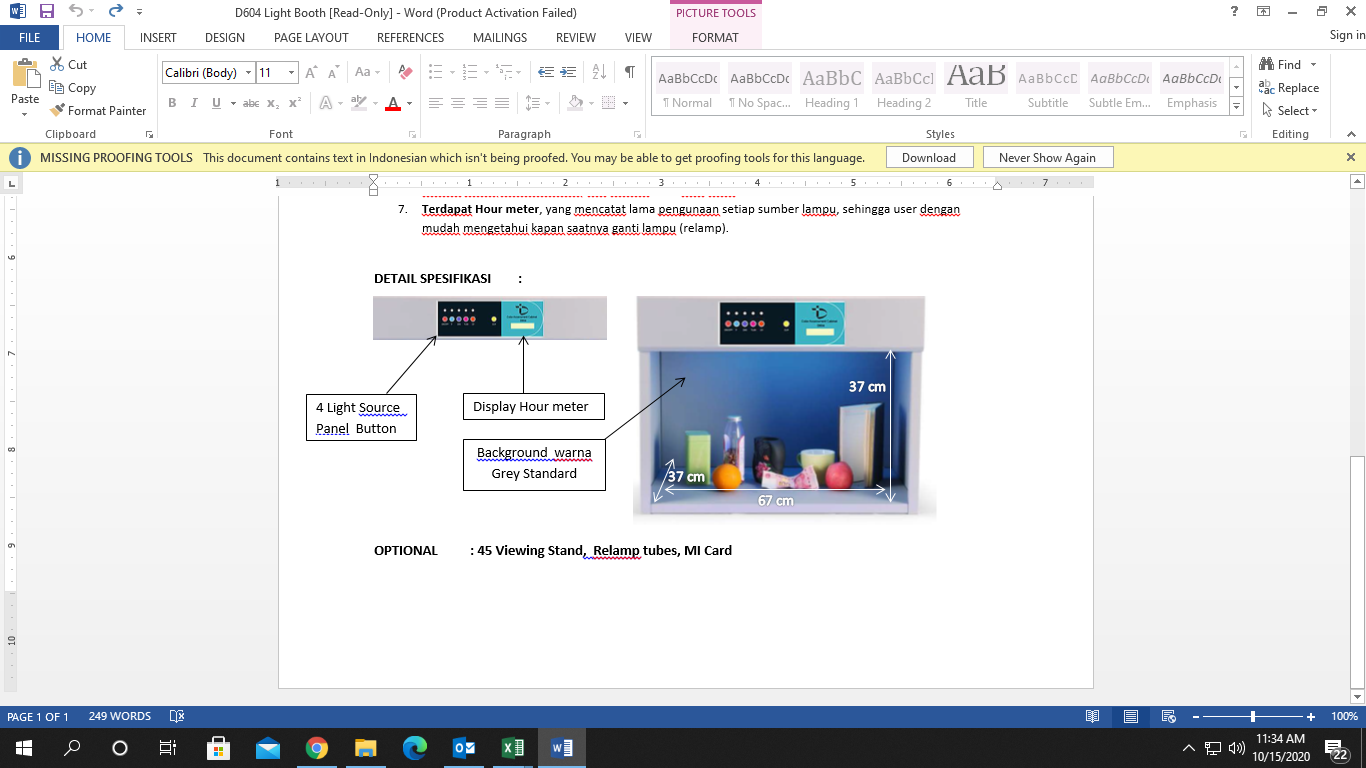Click the zoom slider in status bar
Image resolution: width=1366 pixels, height=768 pixels.
coord(1253,717)
